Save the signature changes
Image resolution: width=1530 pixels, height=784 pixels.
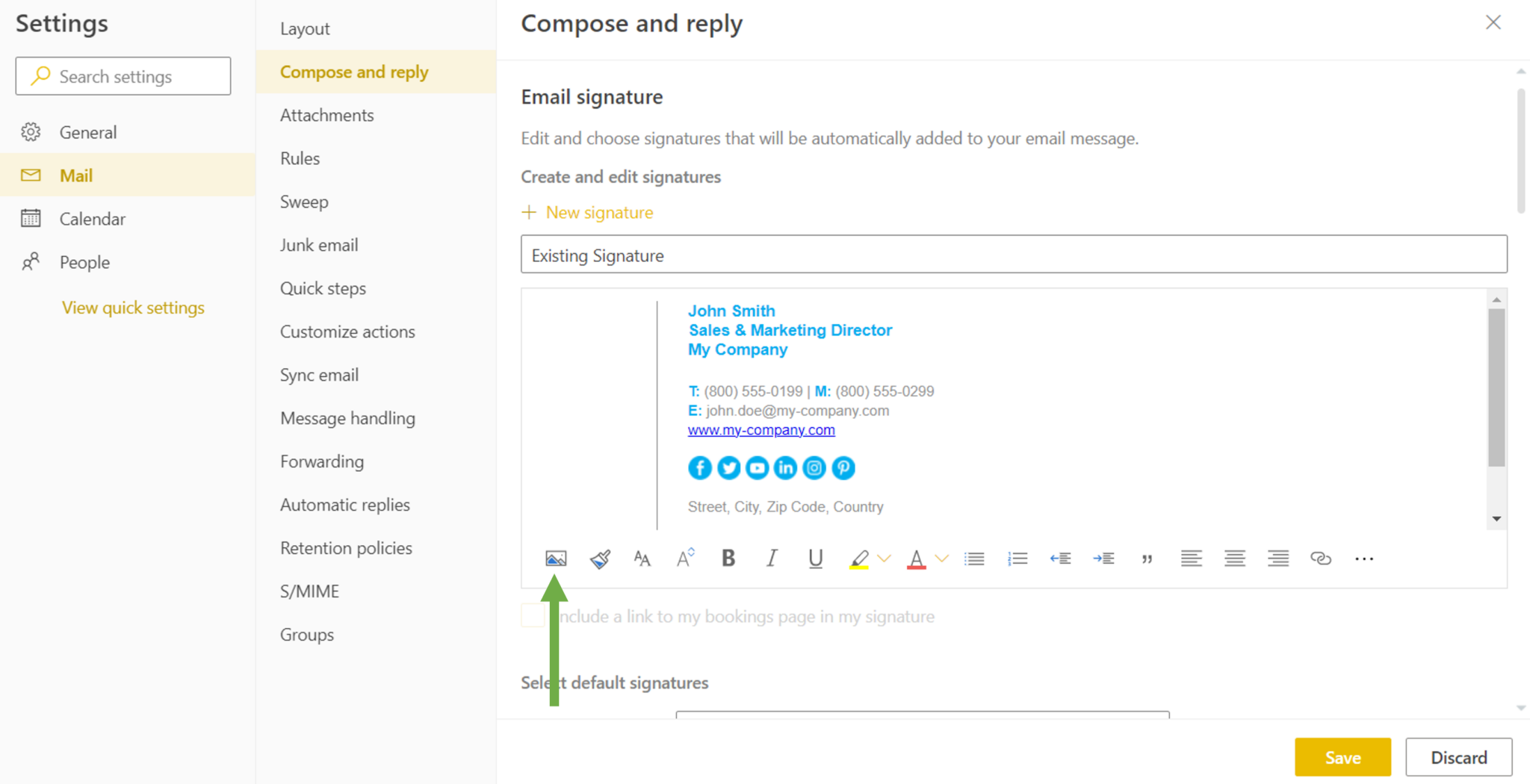point(1342,757)
